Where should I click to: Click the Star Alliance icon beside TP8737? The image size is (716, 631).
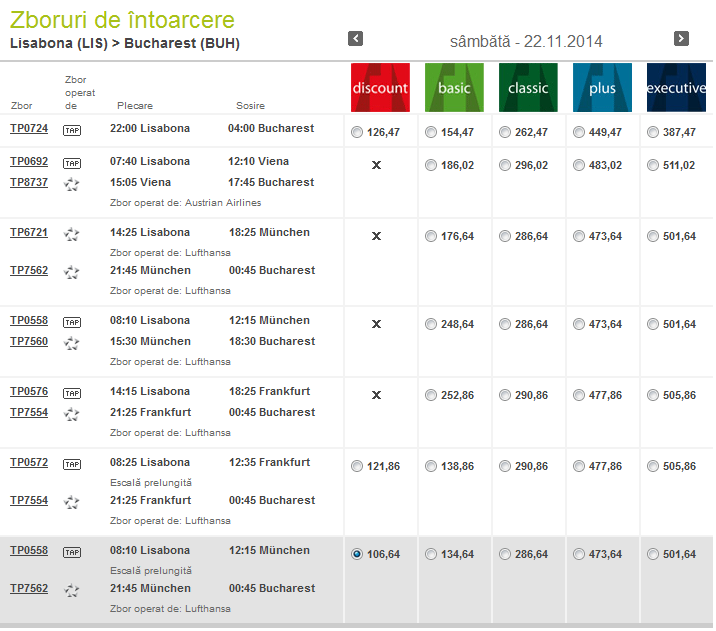72,184
